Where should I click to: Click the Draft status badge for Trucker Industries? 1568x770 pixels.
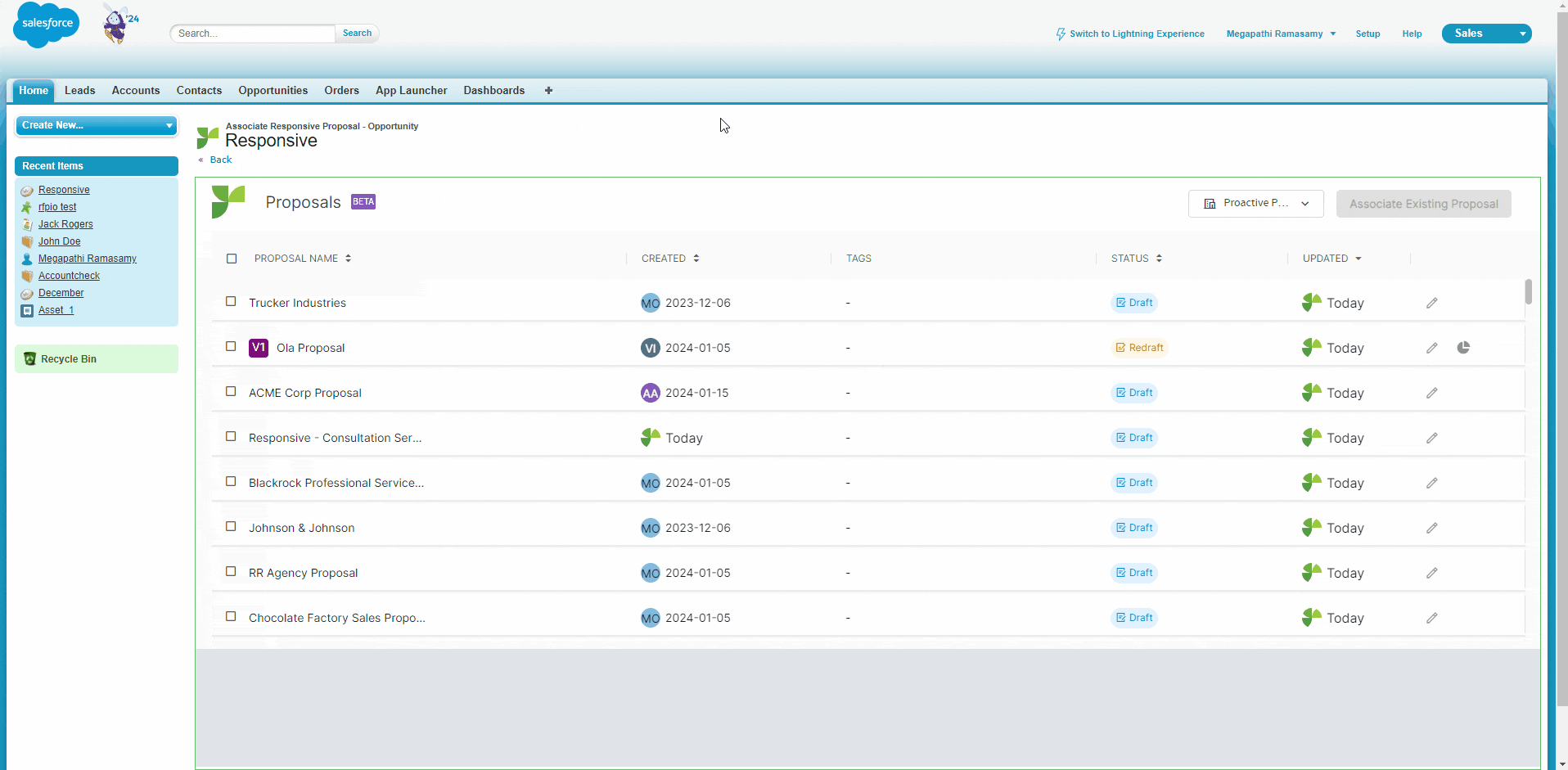tap(1134, 303)
